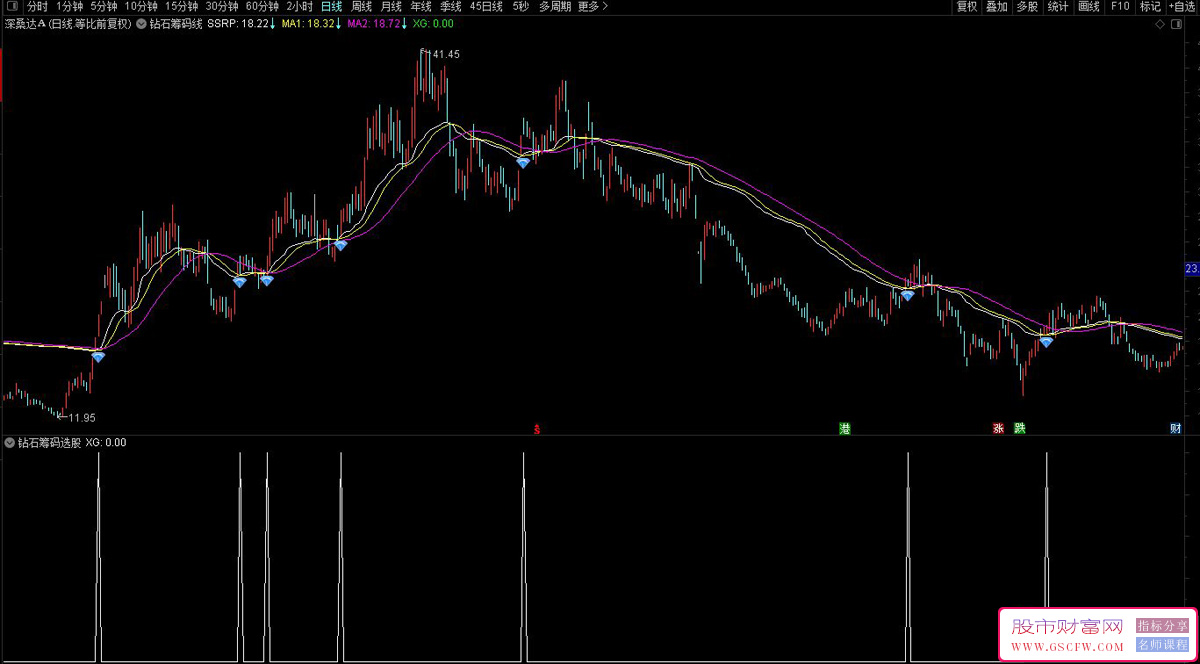Select the 2小时 period
This screenshot has height=664, width=1200.
300,6
